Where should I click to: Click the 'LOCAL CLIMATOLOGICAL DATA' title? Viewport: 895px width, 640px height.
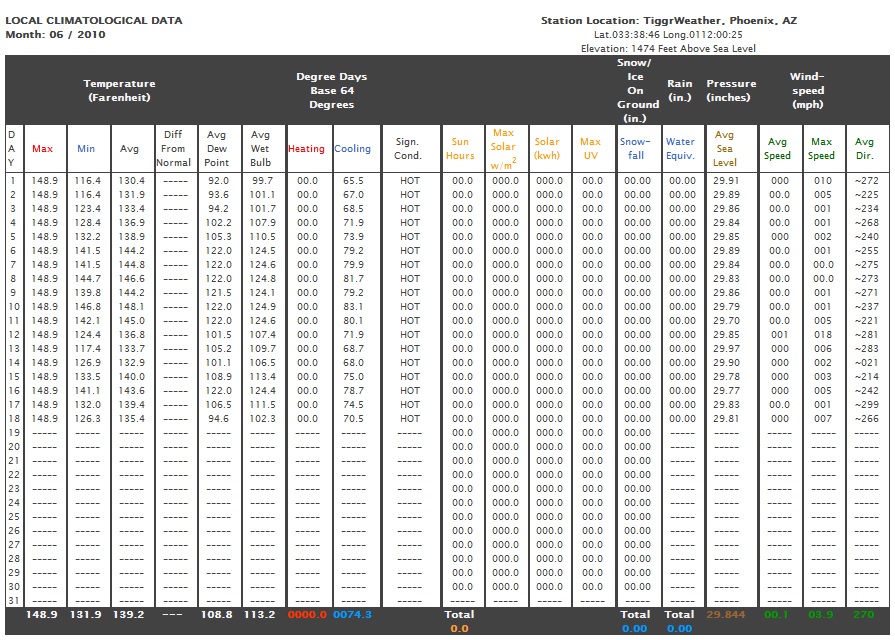94,21
